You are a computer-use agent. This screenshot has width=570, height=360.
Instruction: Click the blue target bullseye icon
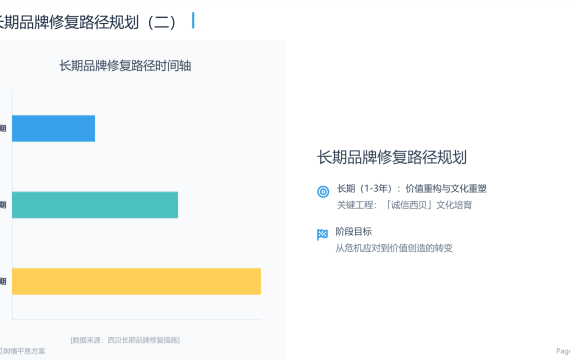point(323,191)
